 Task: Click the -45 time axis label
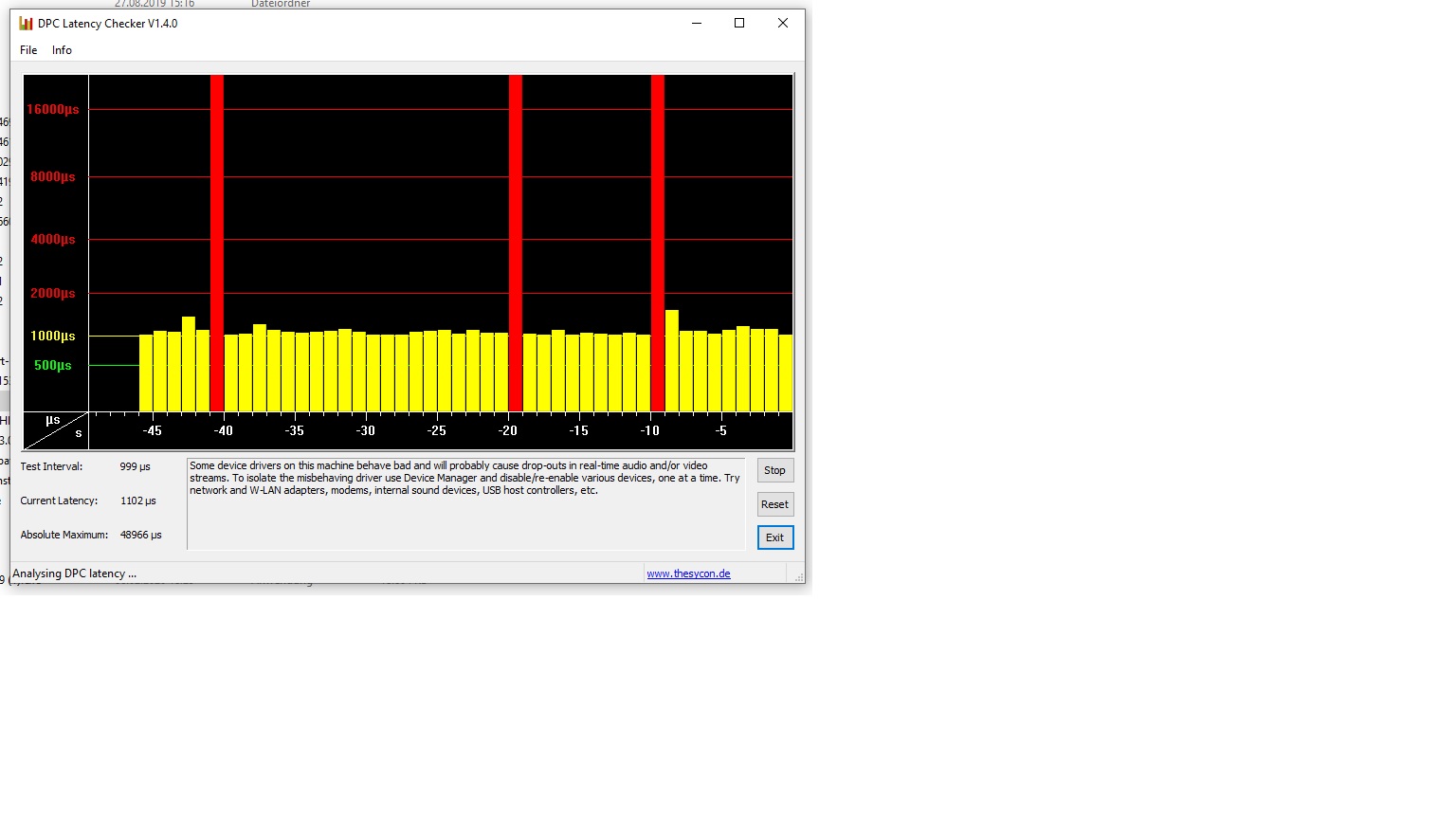(152, 430)
